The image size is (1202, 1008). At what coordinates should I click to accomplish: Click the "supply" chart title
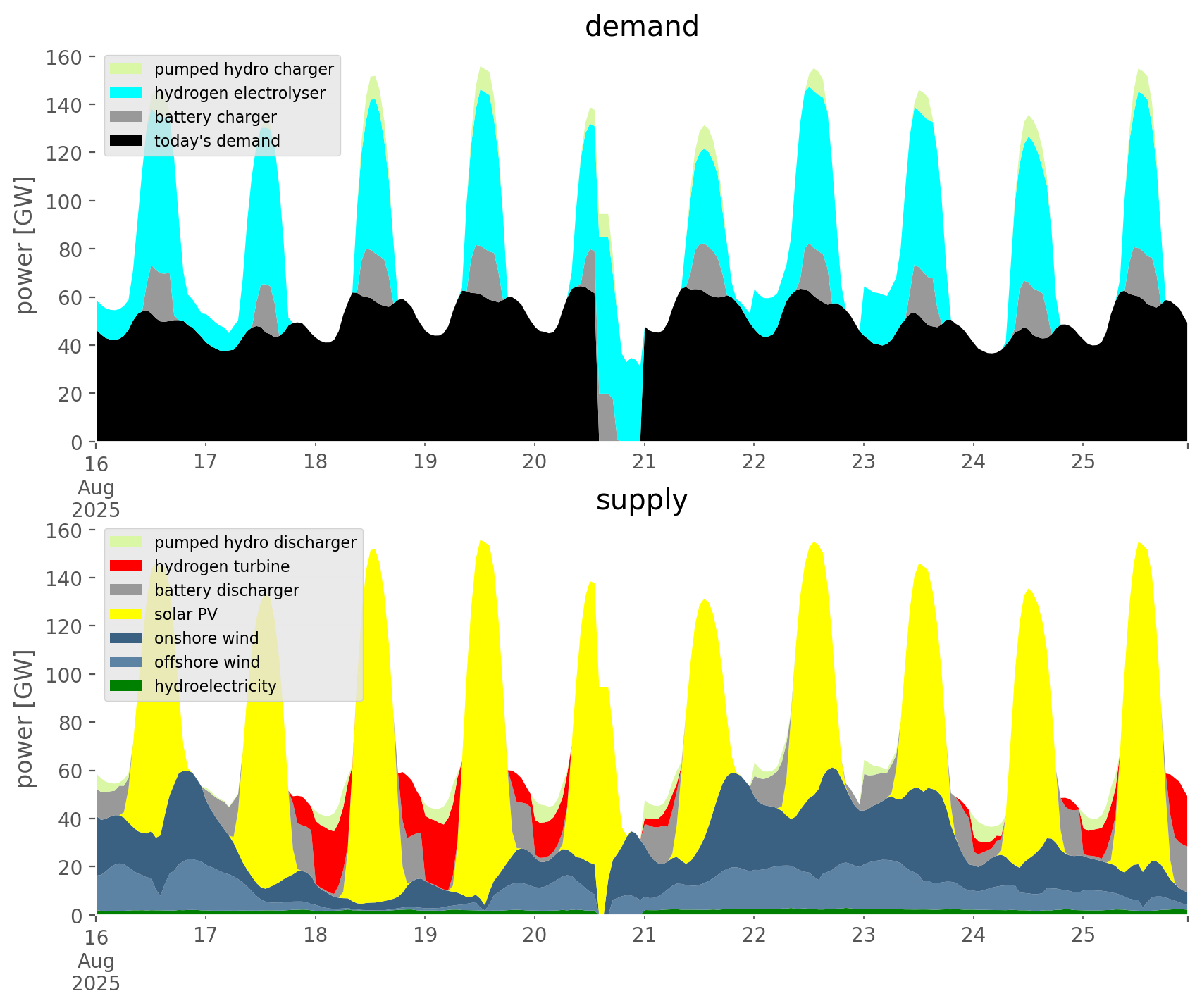pyautogui.click(x=641, y=500)
